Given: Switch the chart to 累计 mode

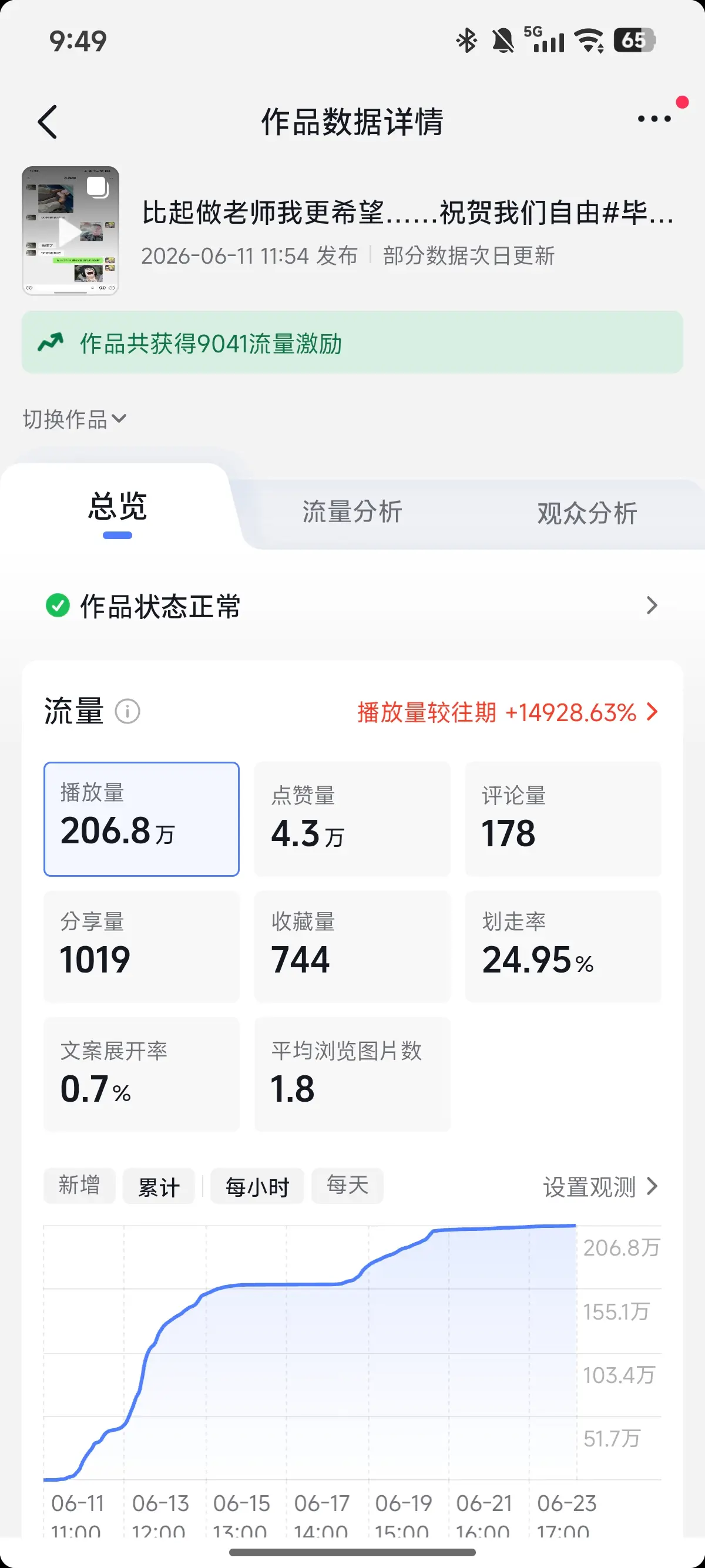Looking at the screenshot, I should tap(158, 1186).
